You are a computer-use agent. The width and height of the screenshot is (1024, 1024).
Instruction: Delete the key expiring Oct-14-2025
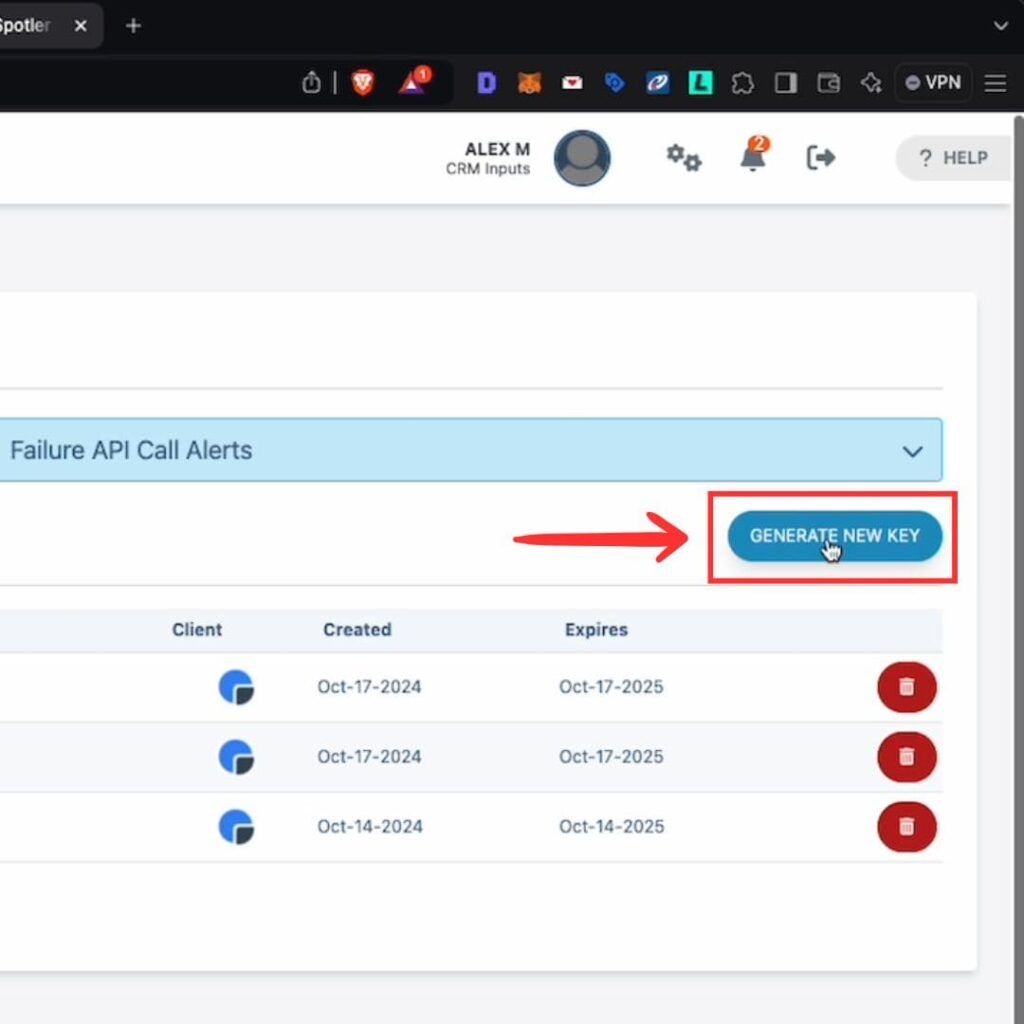906,827
